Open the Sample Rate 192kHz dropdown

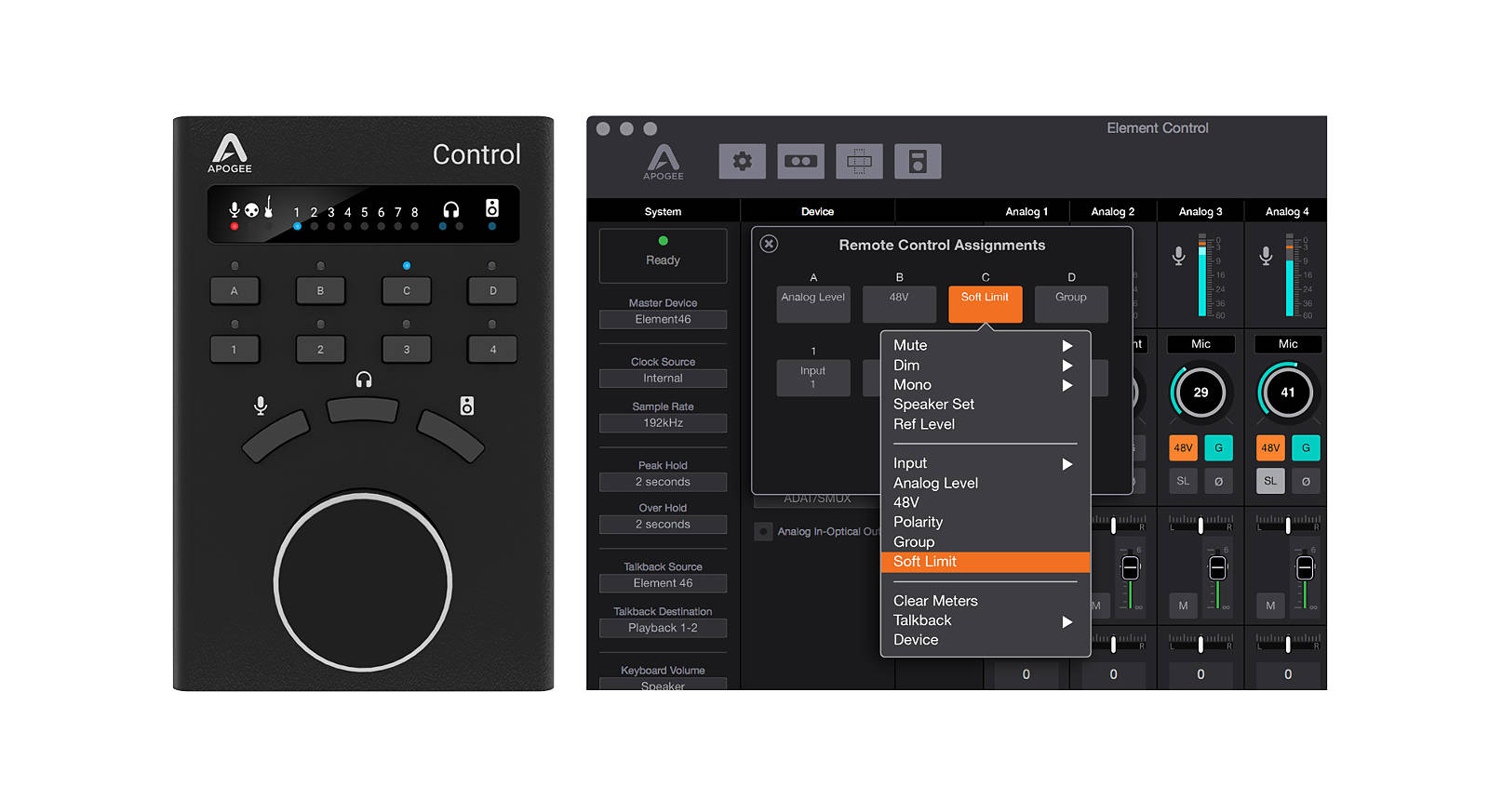point(663,423)
